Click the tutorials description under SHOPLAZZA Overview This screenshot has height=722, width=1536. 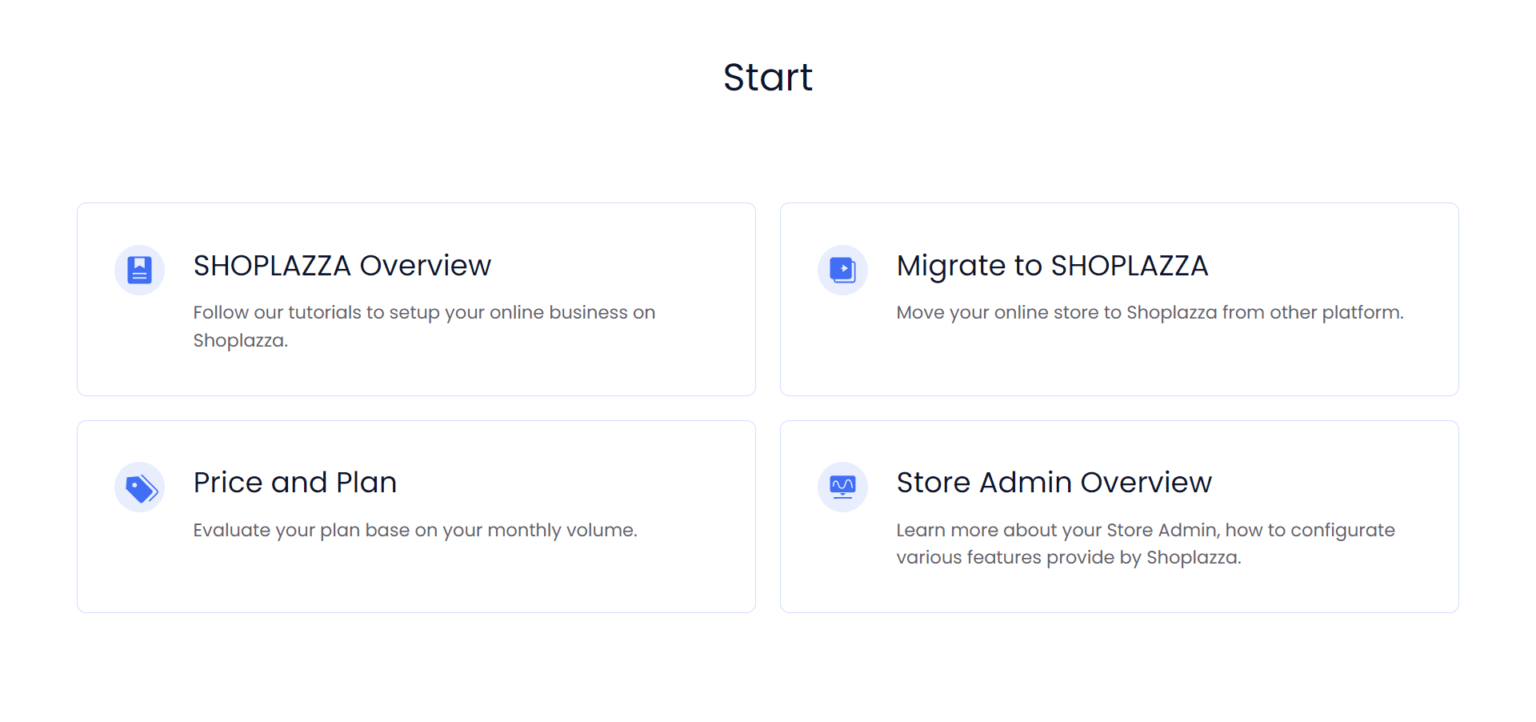point(424,325)
